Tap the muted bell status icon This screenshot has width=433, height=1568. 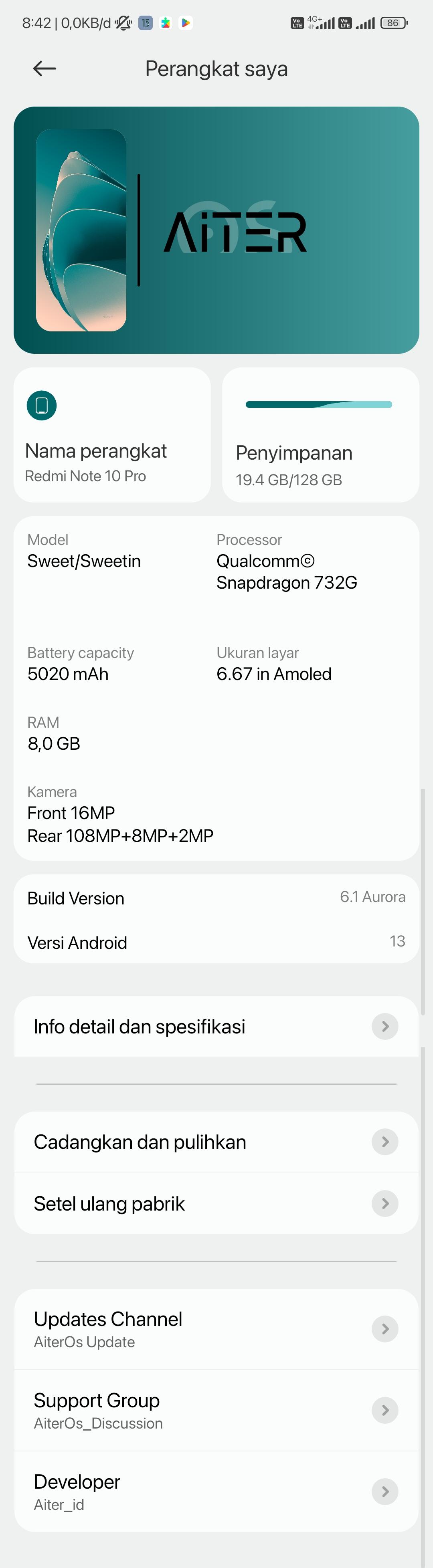click(x=123, y=23)
